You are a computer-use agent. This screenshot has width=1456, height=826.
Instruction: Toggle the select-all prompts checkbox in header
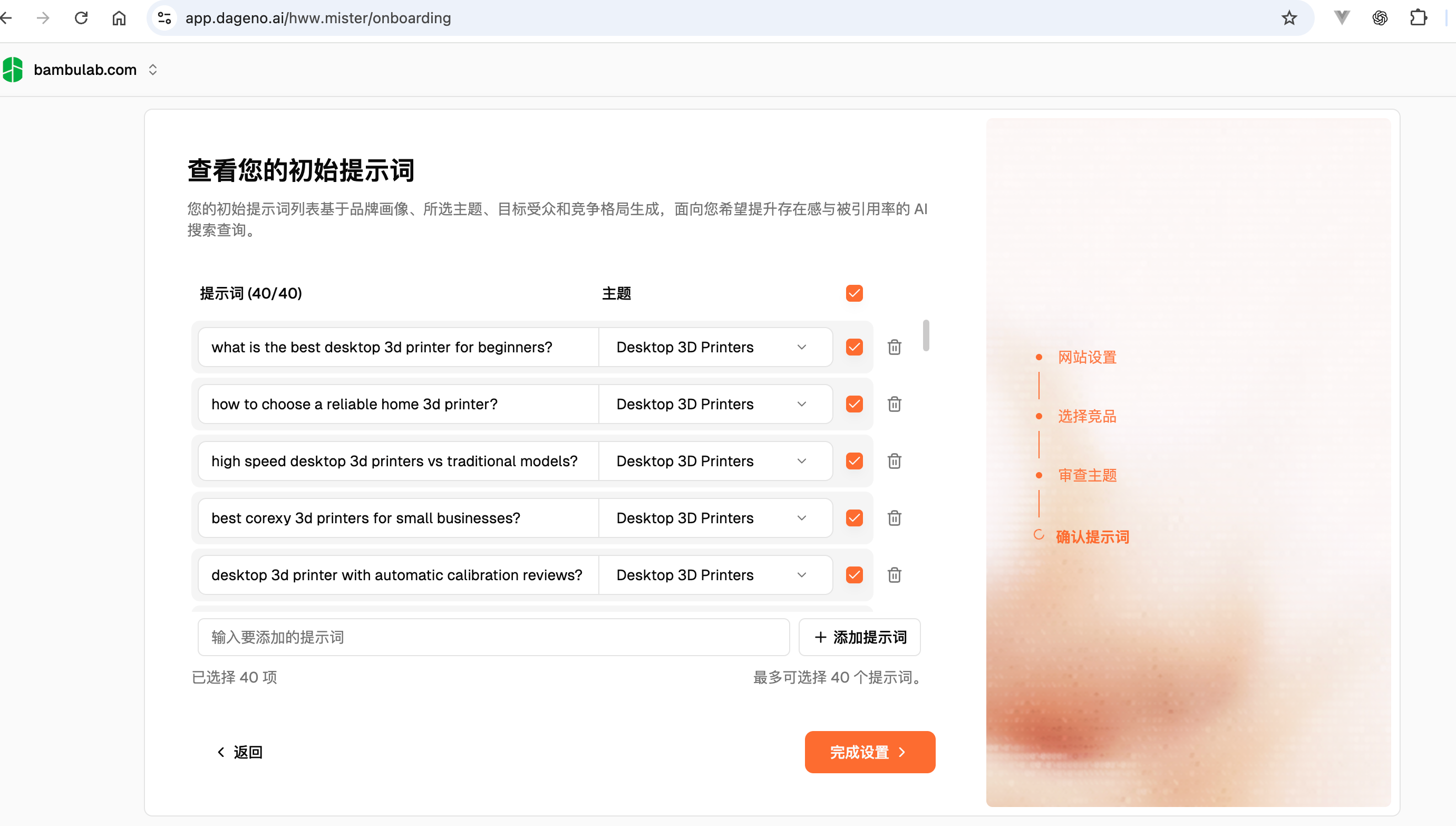tap(854, 293)
